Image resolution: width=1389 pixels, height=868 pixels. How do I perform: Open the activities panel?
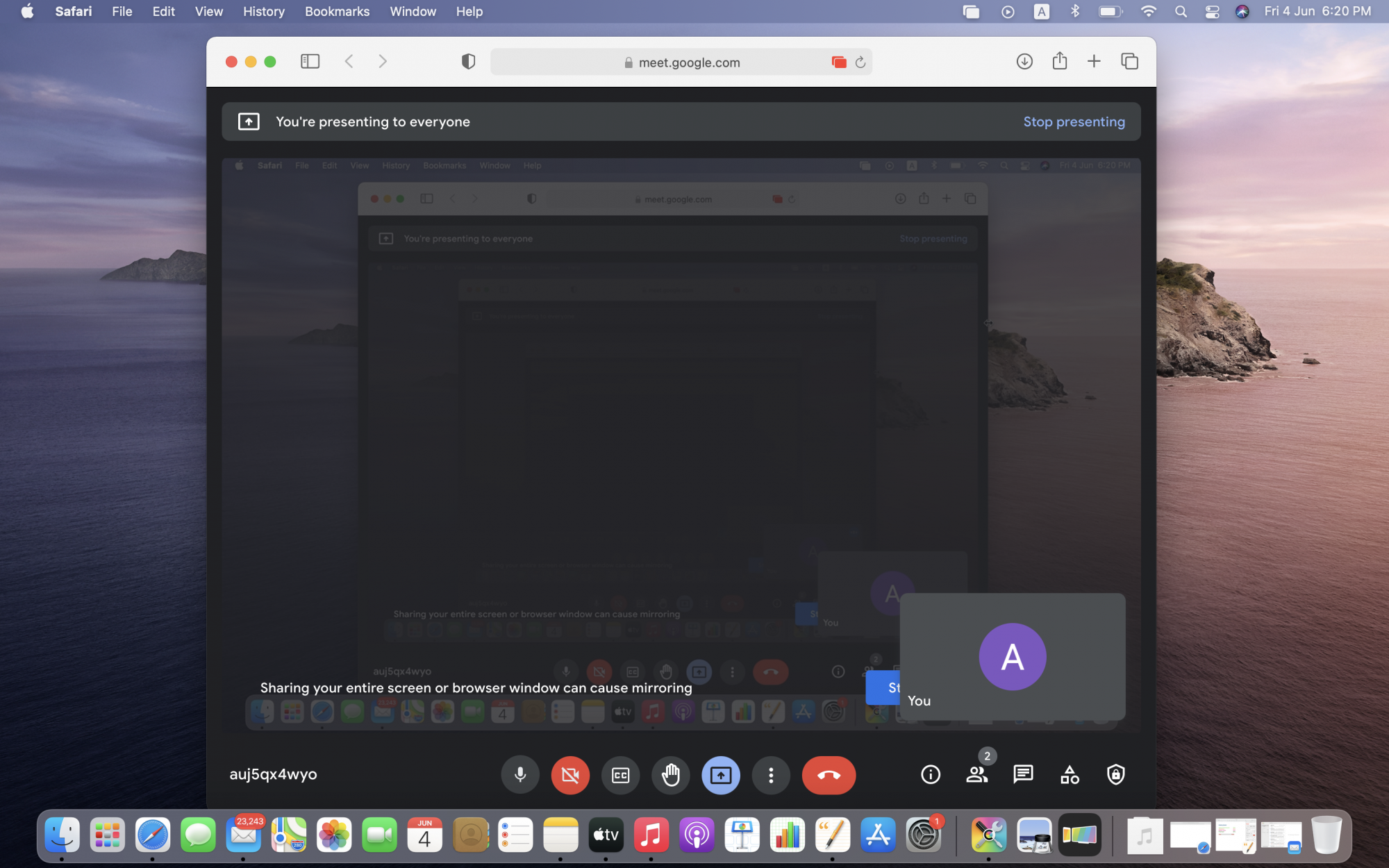1070,774
